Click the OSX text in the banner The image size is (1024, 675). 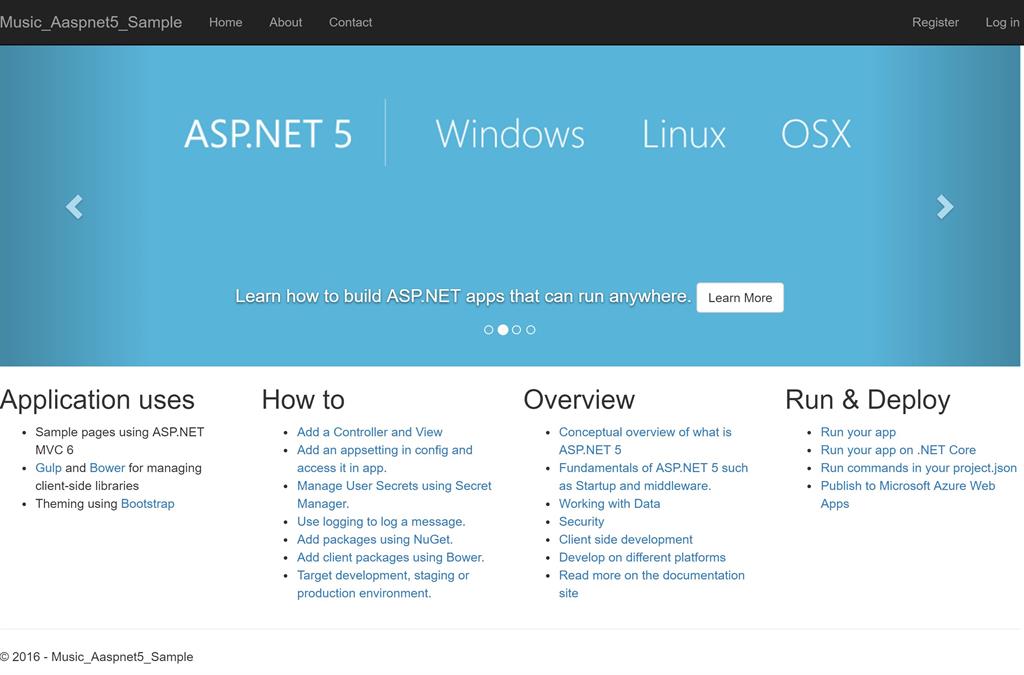click(816, 134)
